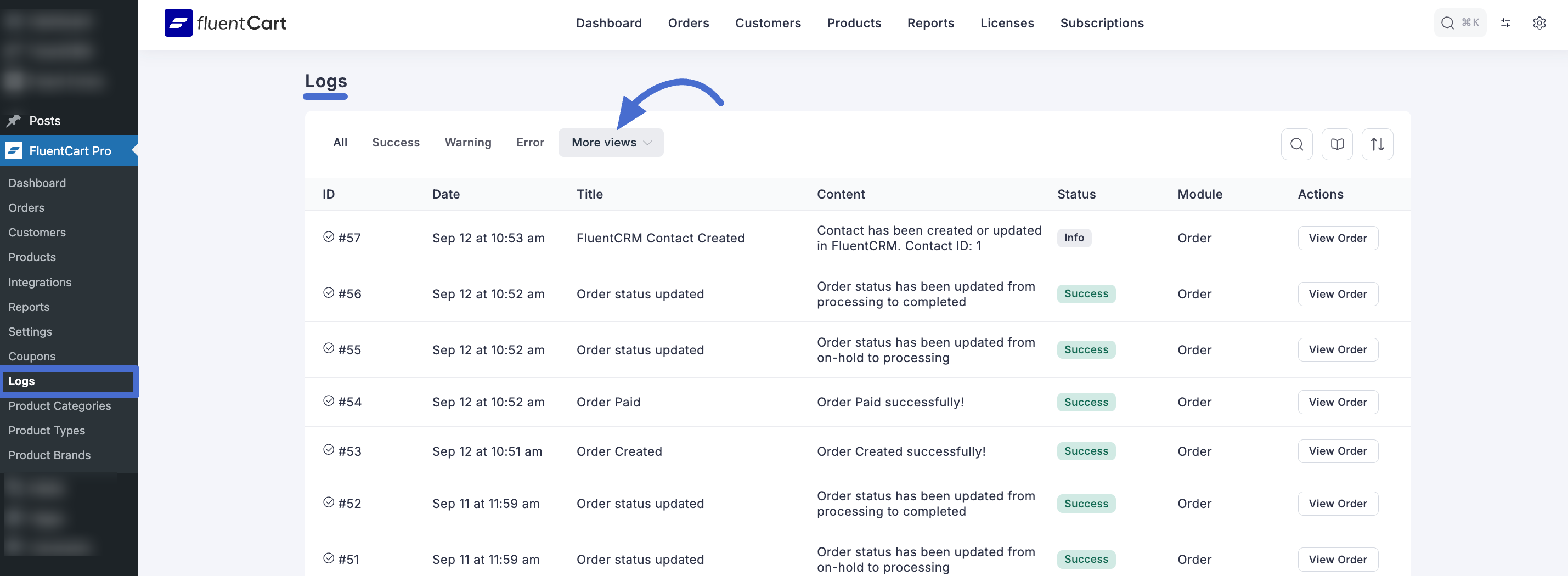
Task: Click the sort arrows icon button
Action: click(1377, 144)
